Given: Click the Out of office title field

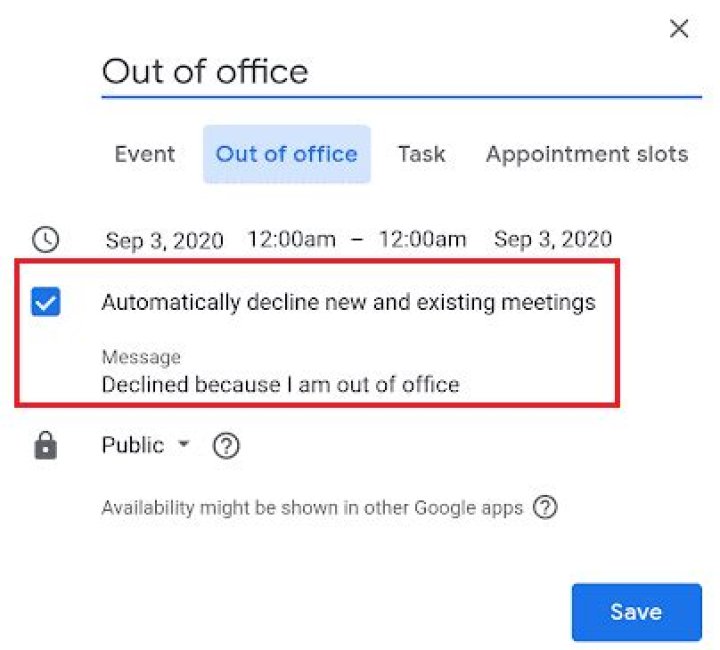Looking at the screenshot, I should (x=400, y=72).
